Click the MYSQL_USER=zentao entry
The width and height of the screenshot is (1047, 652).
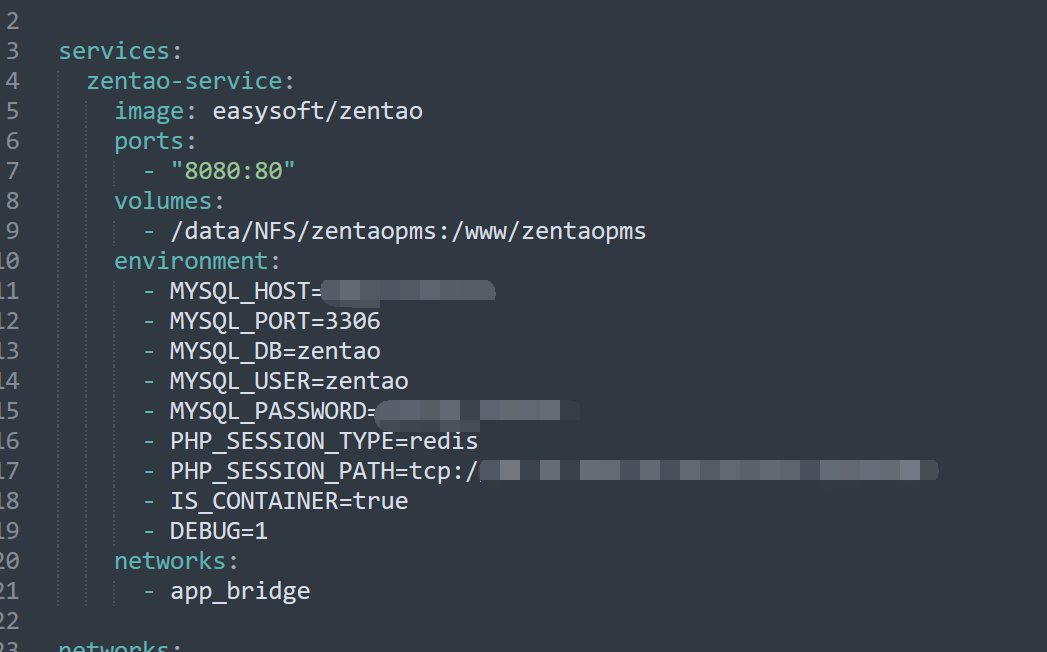(289, 381)
